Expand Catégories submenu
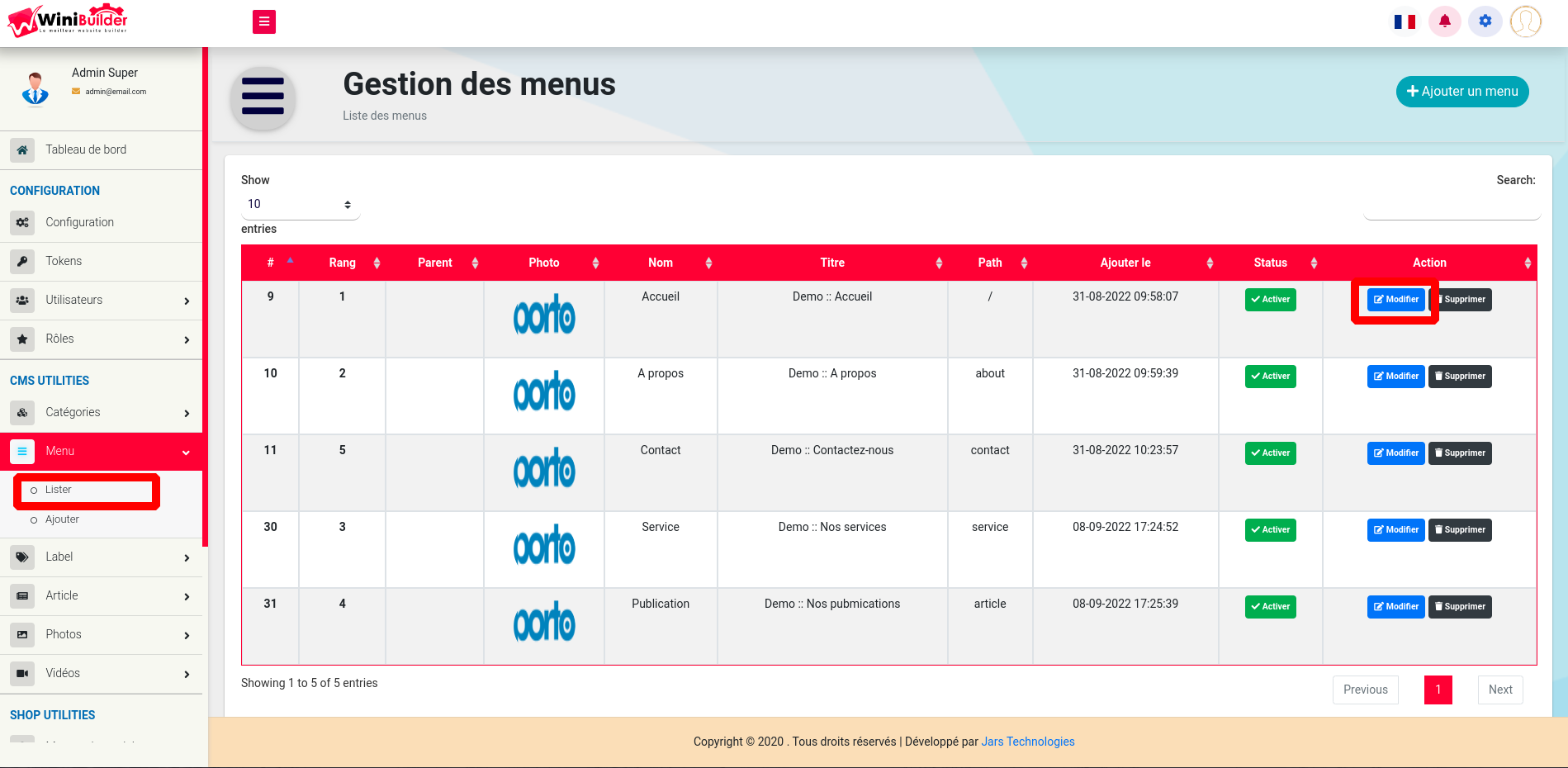This screenshot has height=768, width=1568. tap(187, 414)
